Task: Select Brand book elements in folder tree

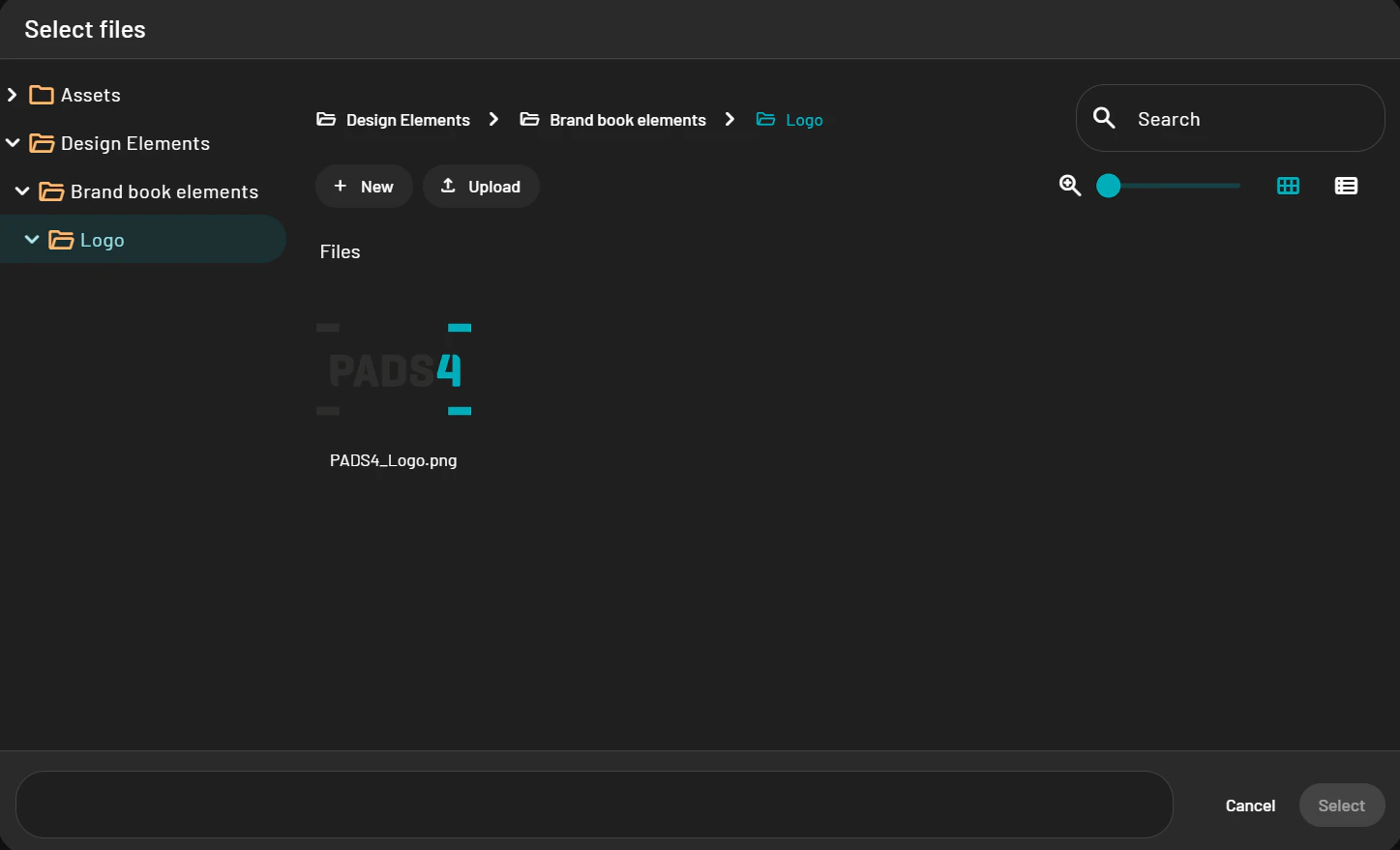Action: click(164, 191)
